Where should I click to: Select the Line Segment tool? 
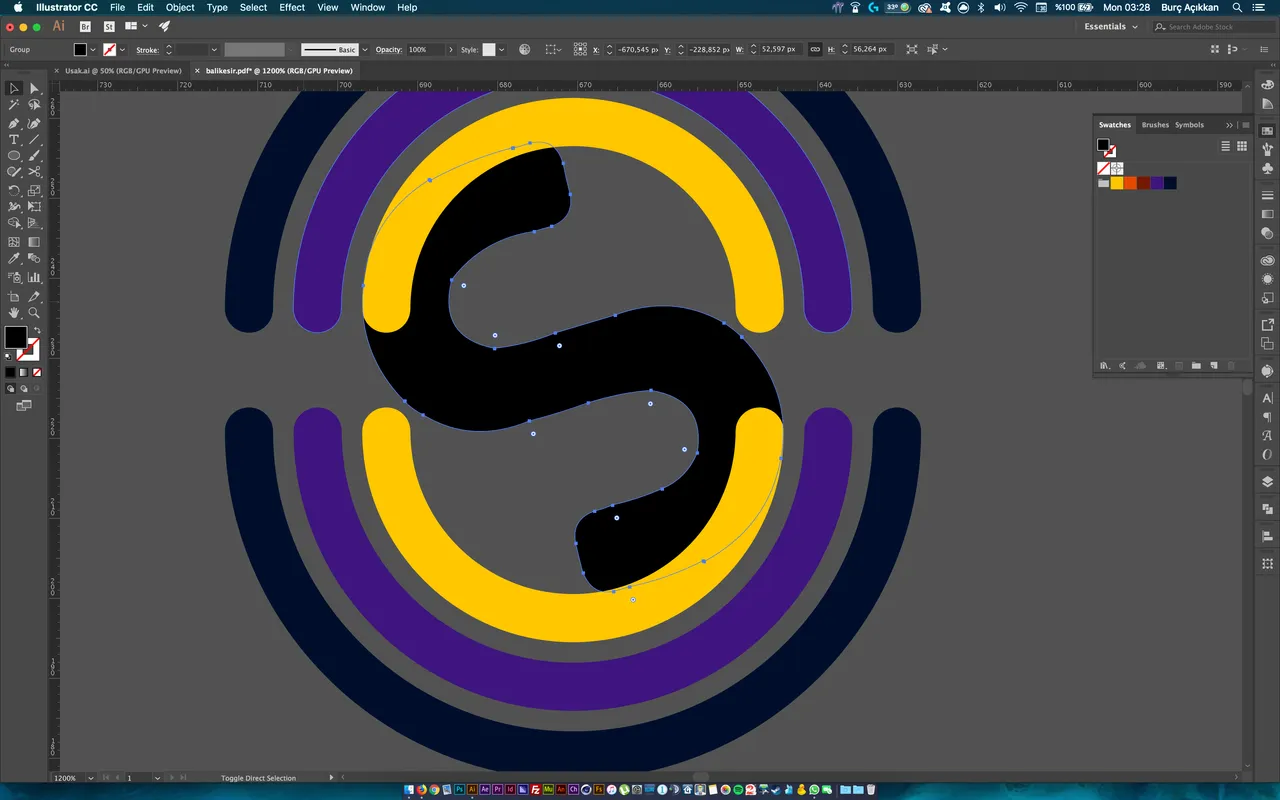click(x=34, y=139)
